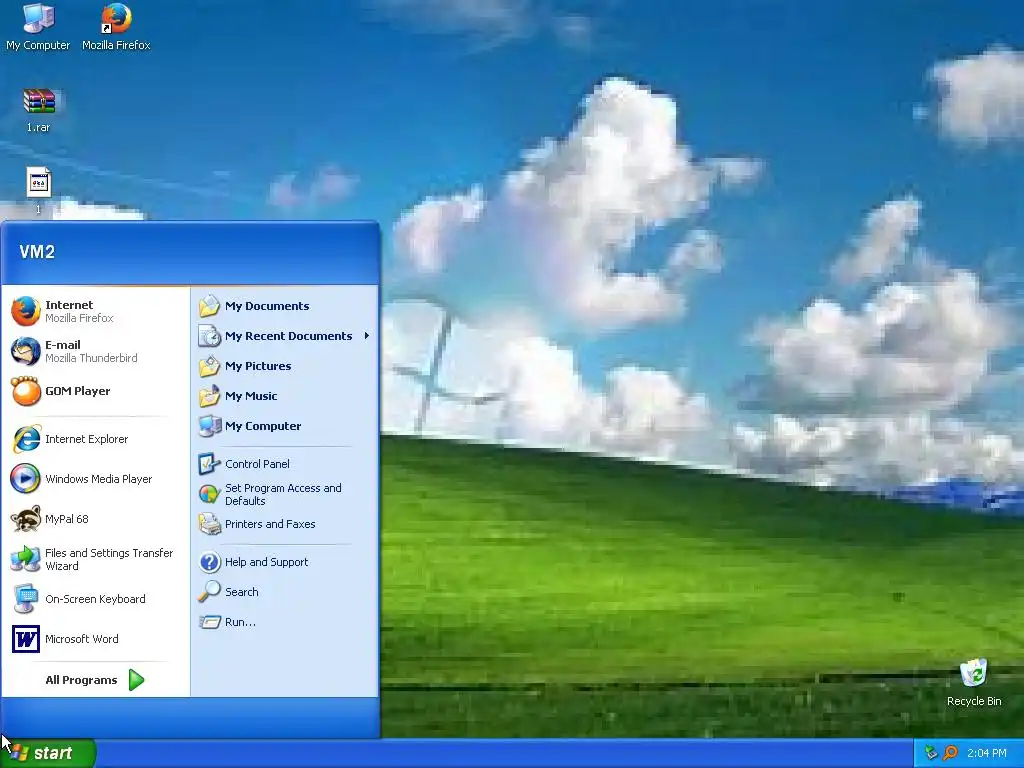The height and width of the screenshot is (768, 1024).
Task: Click the network tray icon left of the orange magnifier
Action: (931, 753)
